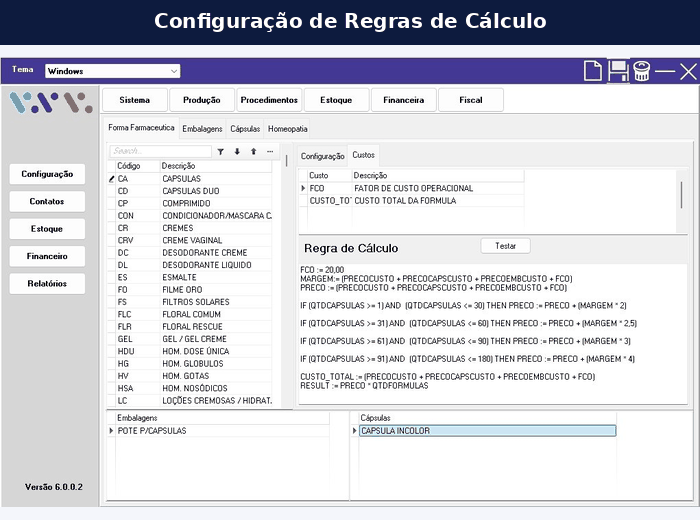Image resolution: width=700 pixels, height=520 pixels.
Task: Select the FLORAL COMUM row
Action: [x=190, y=315]
